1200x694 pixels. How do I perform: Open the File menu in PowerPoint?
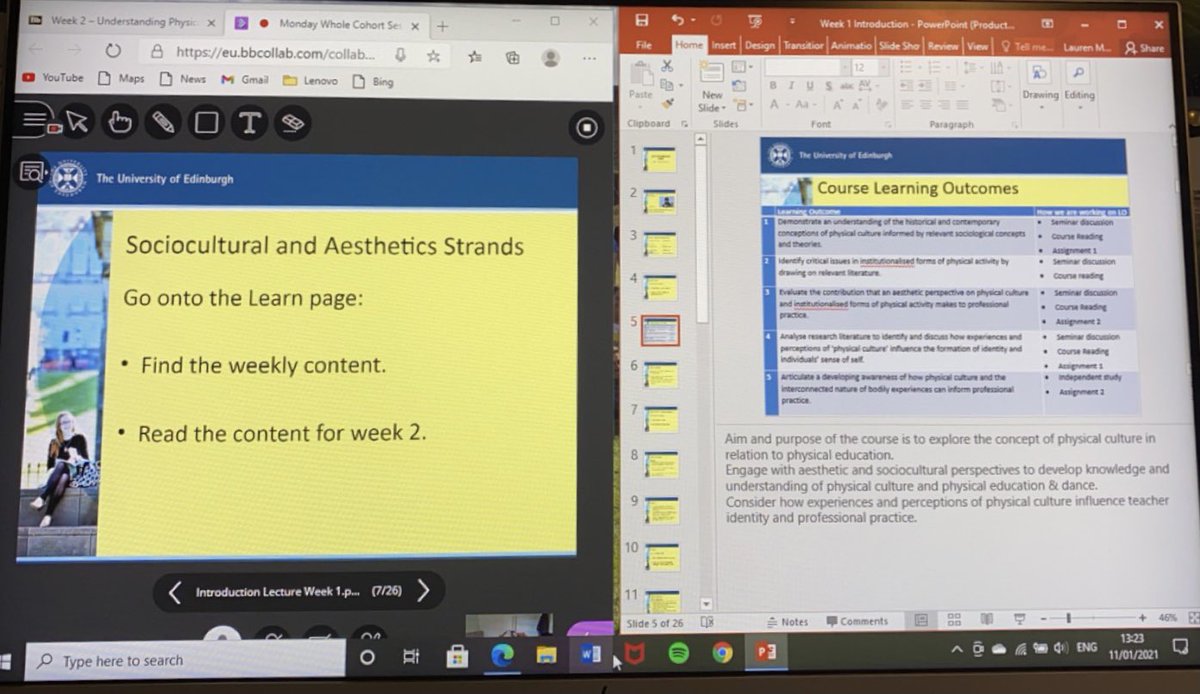(x=644, y=46)
